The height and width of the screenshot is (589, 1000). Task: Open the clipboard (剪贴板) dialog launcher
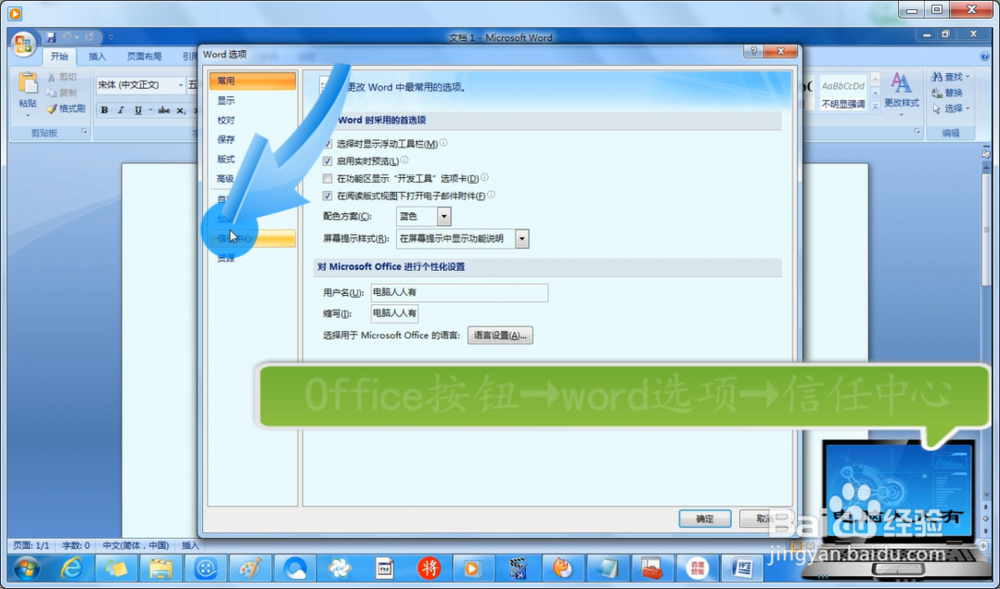point(84,132)
